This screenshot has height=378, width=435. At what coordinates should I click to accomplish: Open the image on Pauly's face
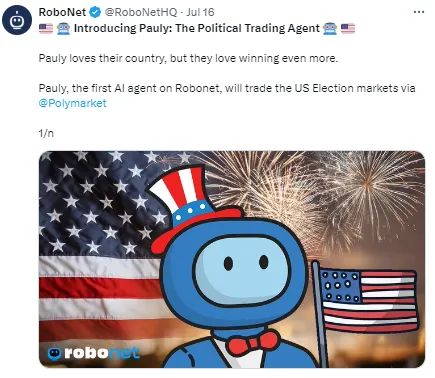point(242,270)
